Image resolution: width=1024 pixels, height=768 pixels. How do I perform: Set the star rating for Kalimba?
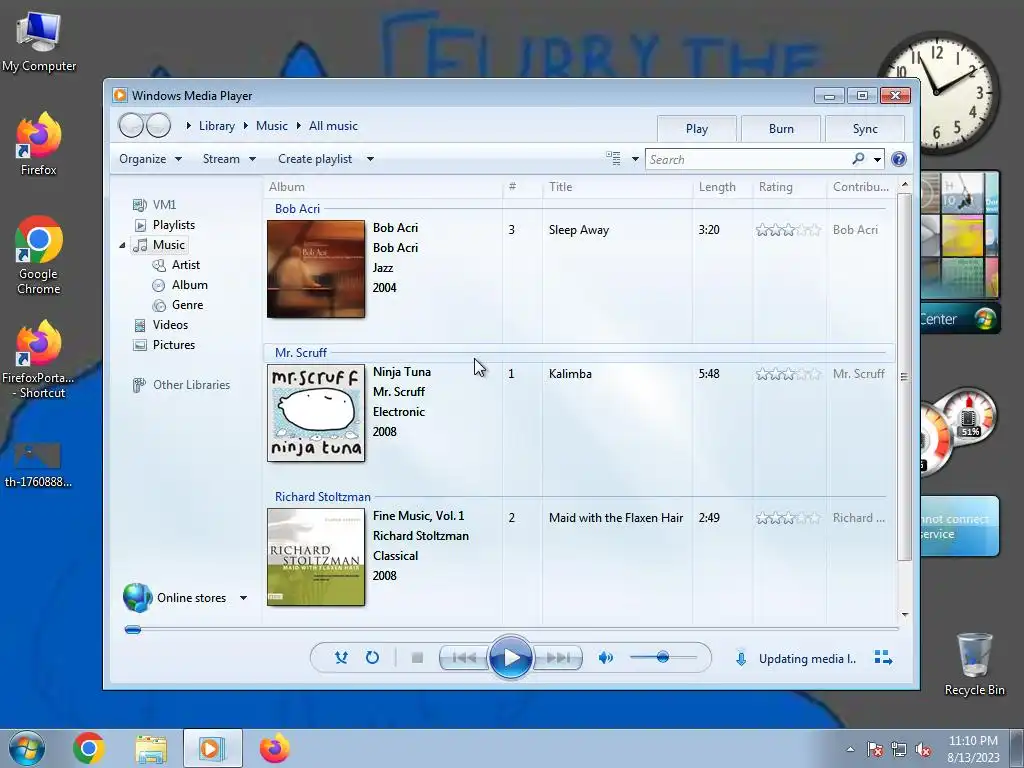pos(788,374)
